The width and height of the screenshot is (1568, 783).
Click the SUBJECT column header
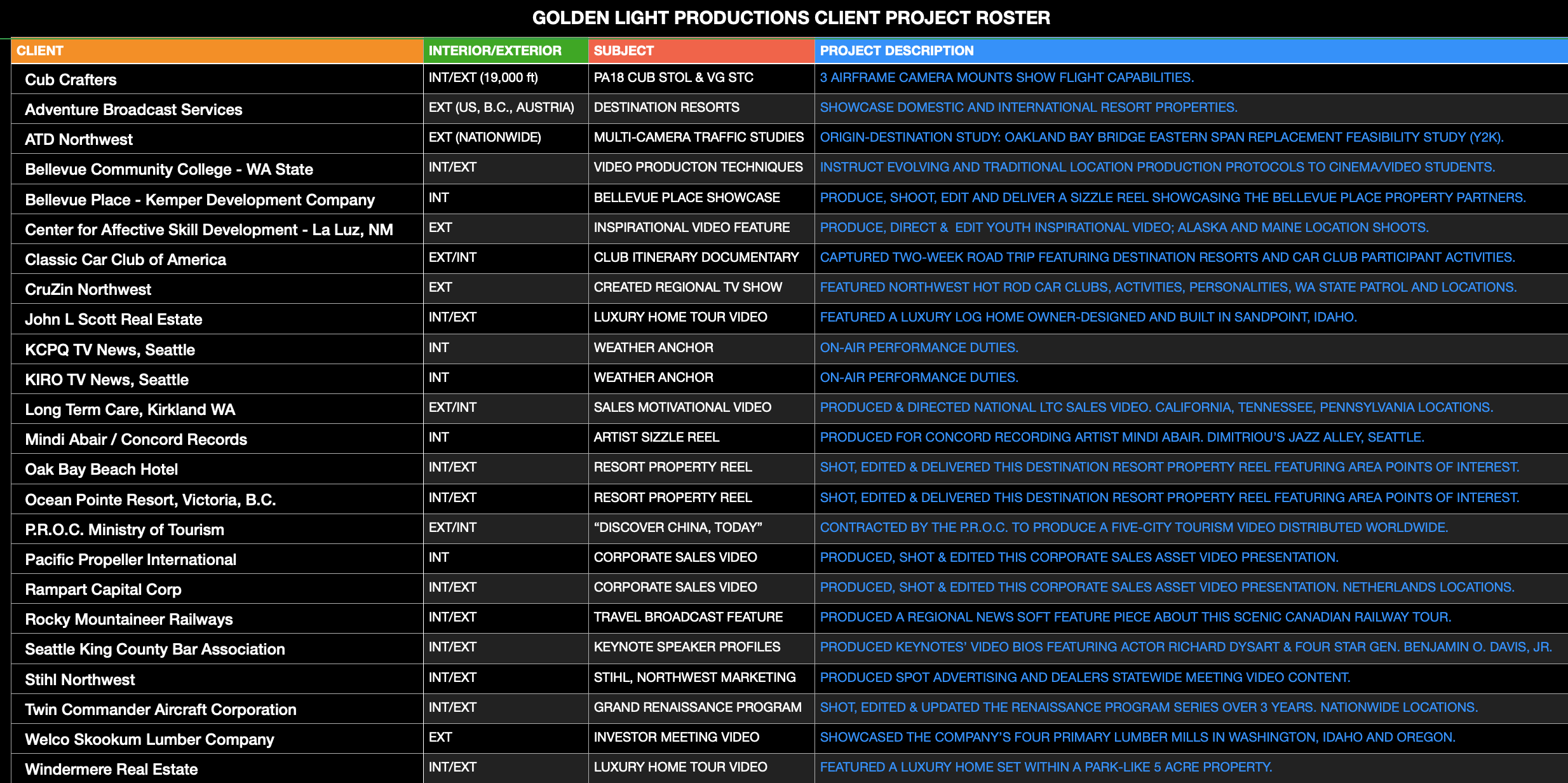pos(623,51)
